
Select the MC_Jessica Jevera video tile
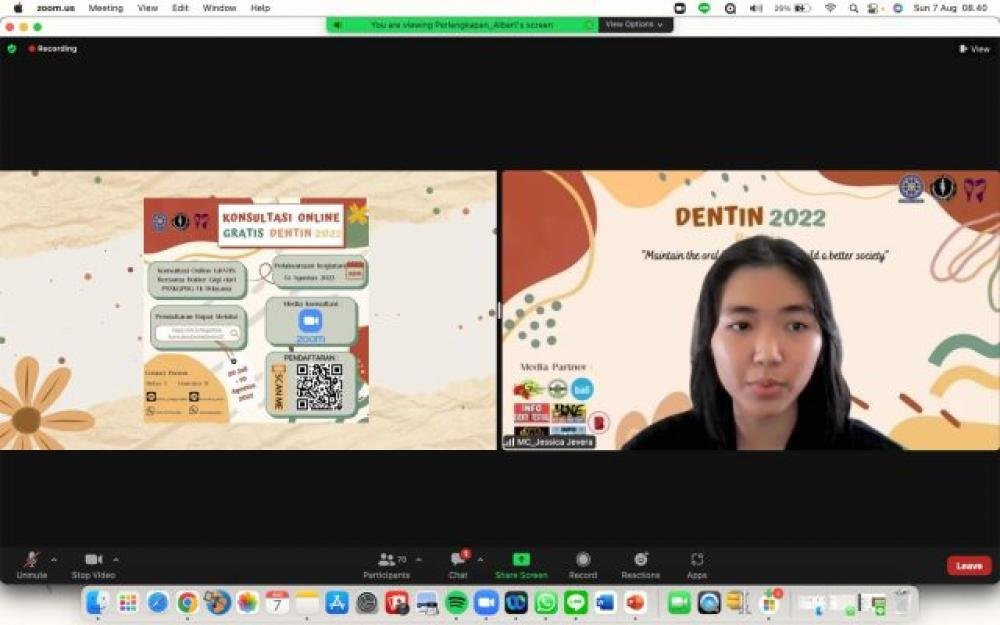tap(750, 310)
